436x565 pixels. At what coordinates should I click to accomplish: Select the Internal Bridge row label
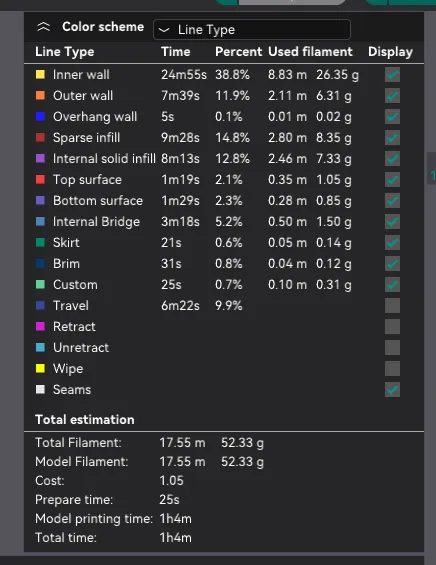(x=96, y=222)
